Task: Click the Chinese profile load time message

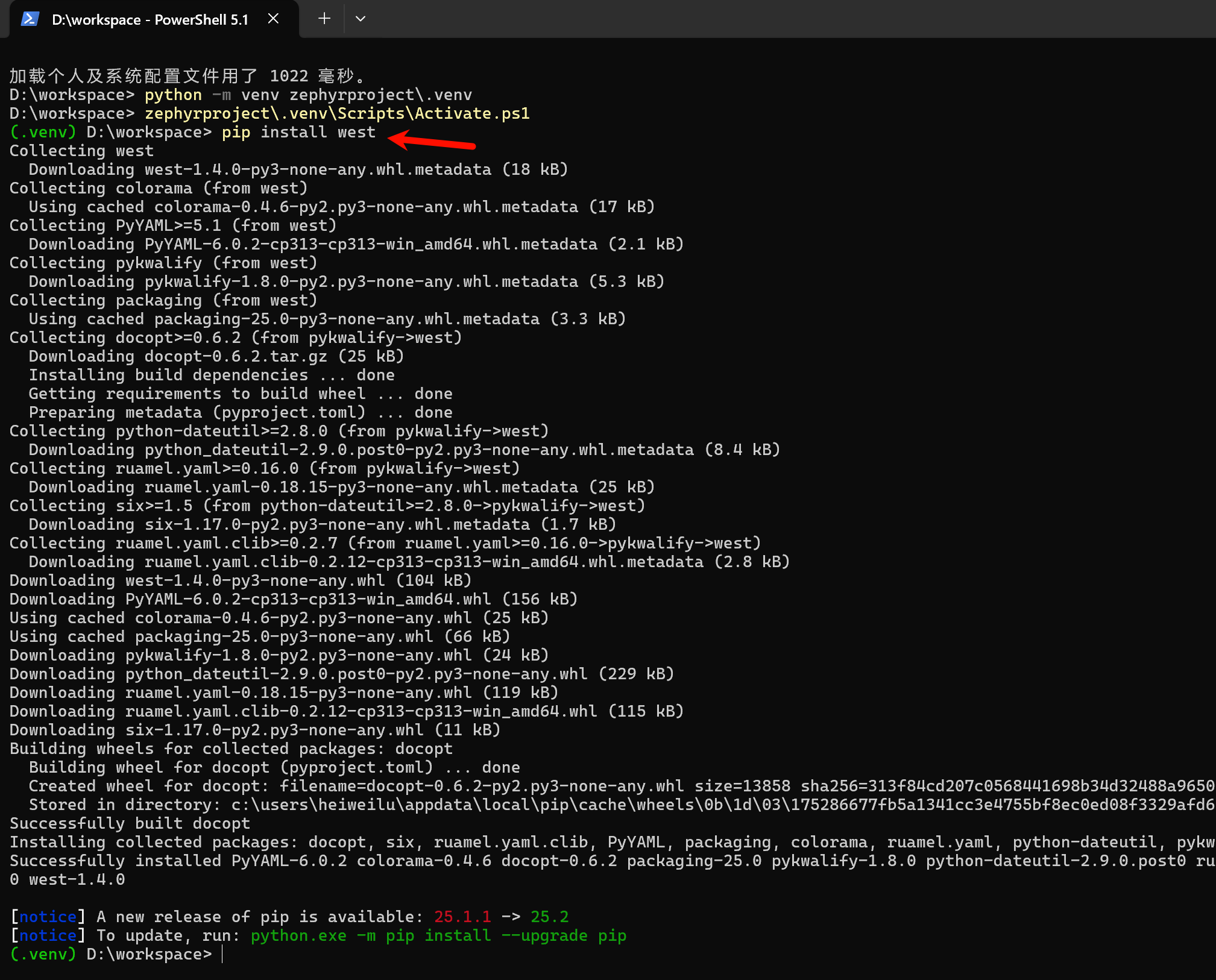Action: point(187,76)
